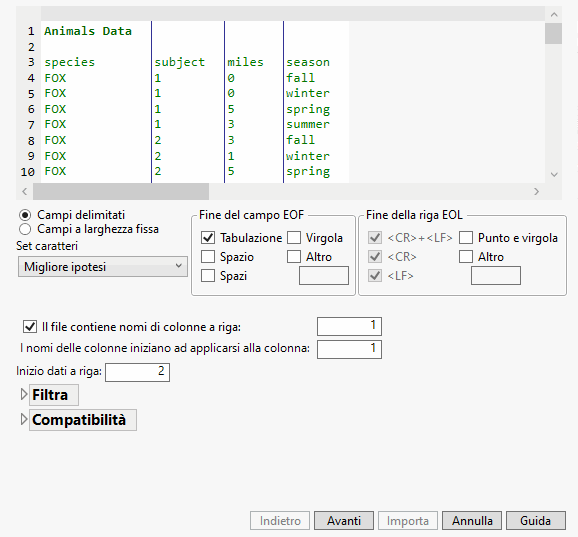Toggle the <CR>+<LF> checkbox
This screenshot has height=537, width=578.
coord(375,238)
